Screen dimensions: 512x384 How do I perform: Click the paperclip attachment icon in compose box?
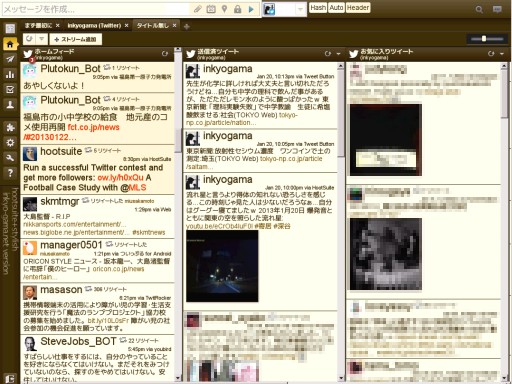click(198, 9)
